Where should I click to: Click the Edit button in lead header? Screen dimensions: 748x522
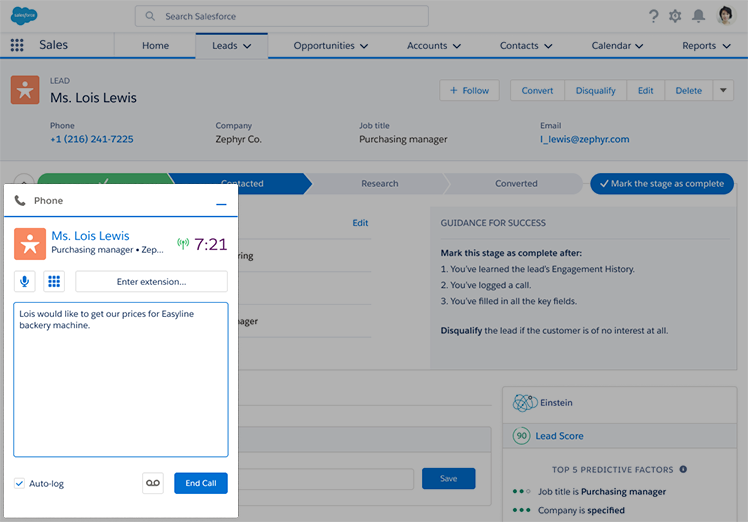coord(645,90)
